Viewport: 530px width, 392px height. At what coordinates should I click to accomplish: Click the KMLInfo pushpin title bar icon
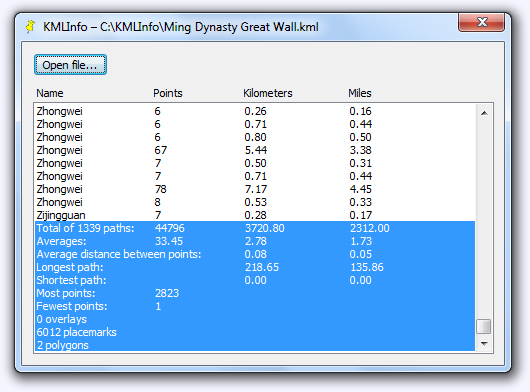tap(30, 27)
